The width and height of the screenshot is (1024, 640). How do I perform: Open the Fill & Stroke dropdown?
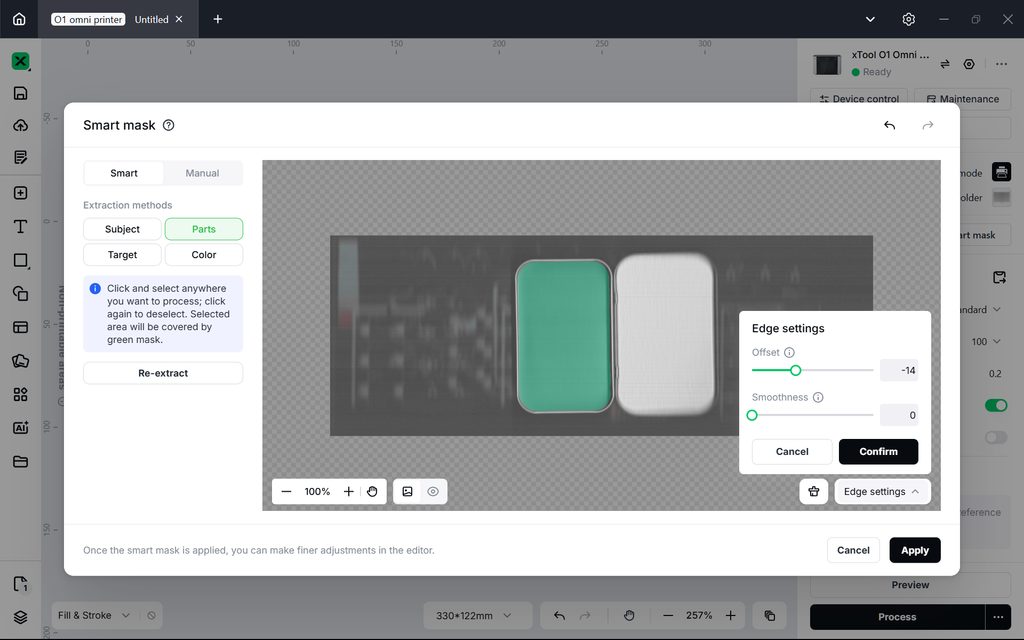tap(94, 616)
